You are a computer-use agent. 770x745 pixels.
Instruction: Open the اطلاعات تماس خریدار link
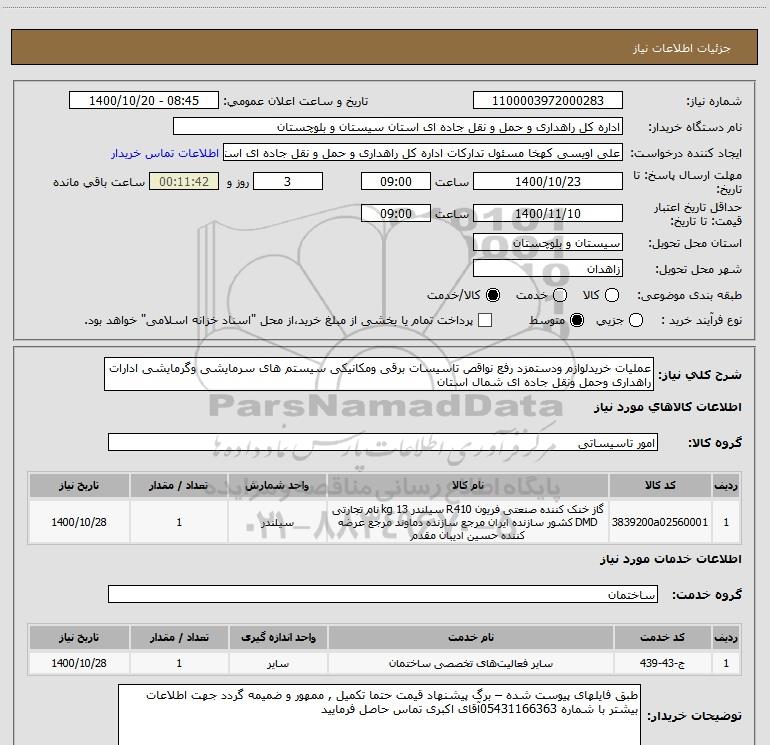(165, 153)
